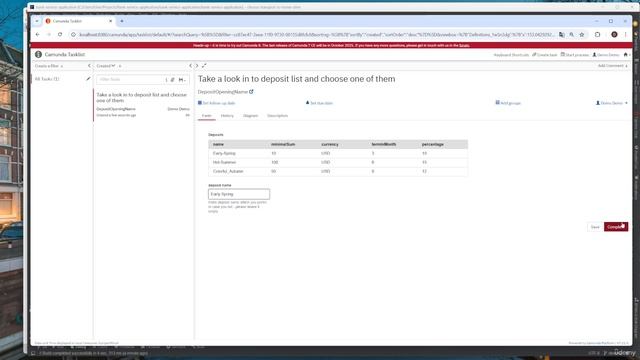Click Add groups
Viewport: 640px width, 360px height.
(x=508, y=103)
